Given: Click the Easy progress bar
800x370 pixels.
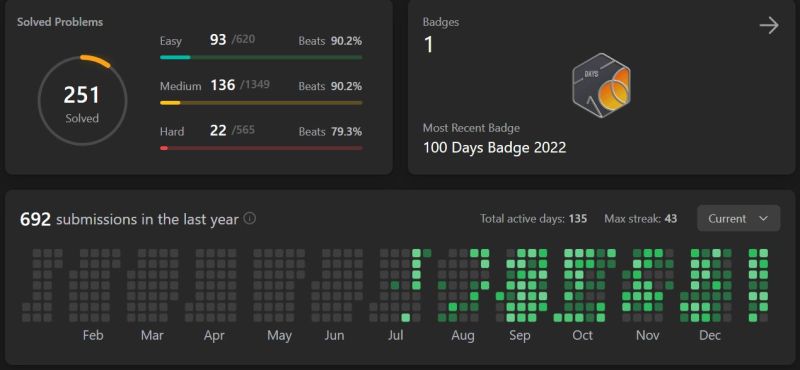Looking at the screenshot, I should point(261,57).
